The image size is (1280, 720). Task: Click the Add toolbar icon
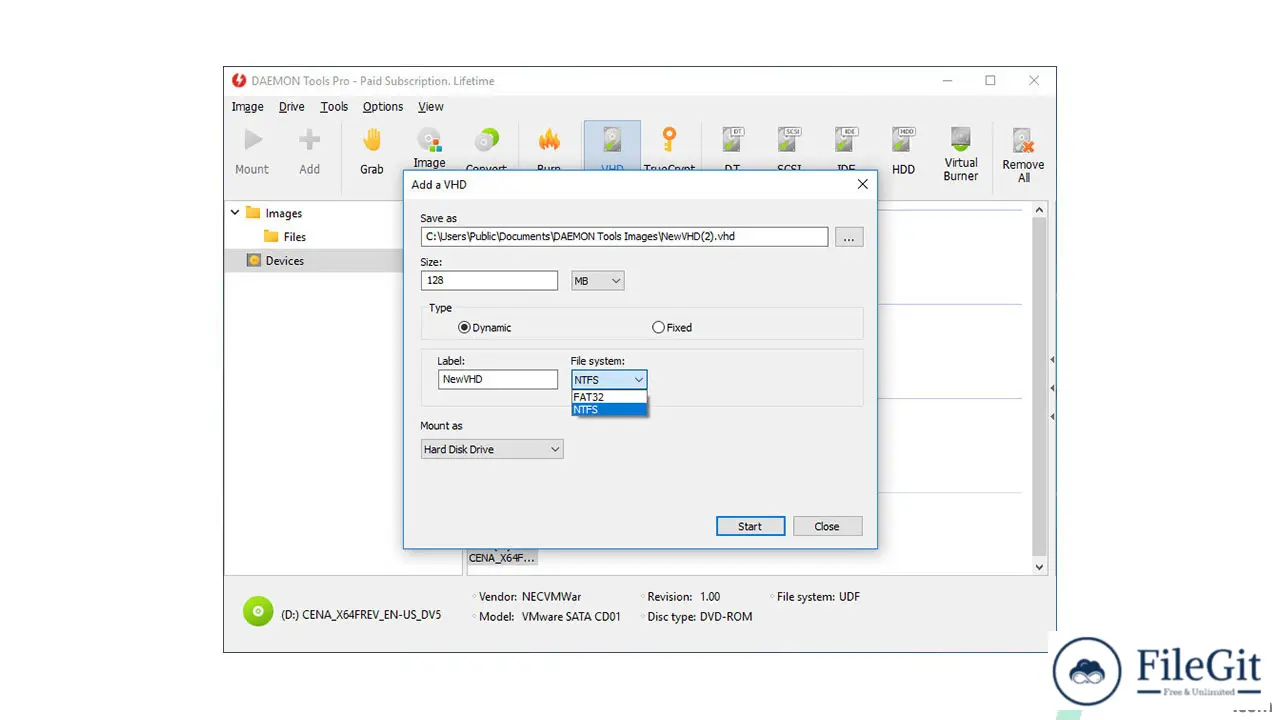(310, 140)
